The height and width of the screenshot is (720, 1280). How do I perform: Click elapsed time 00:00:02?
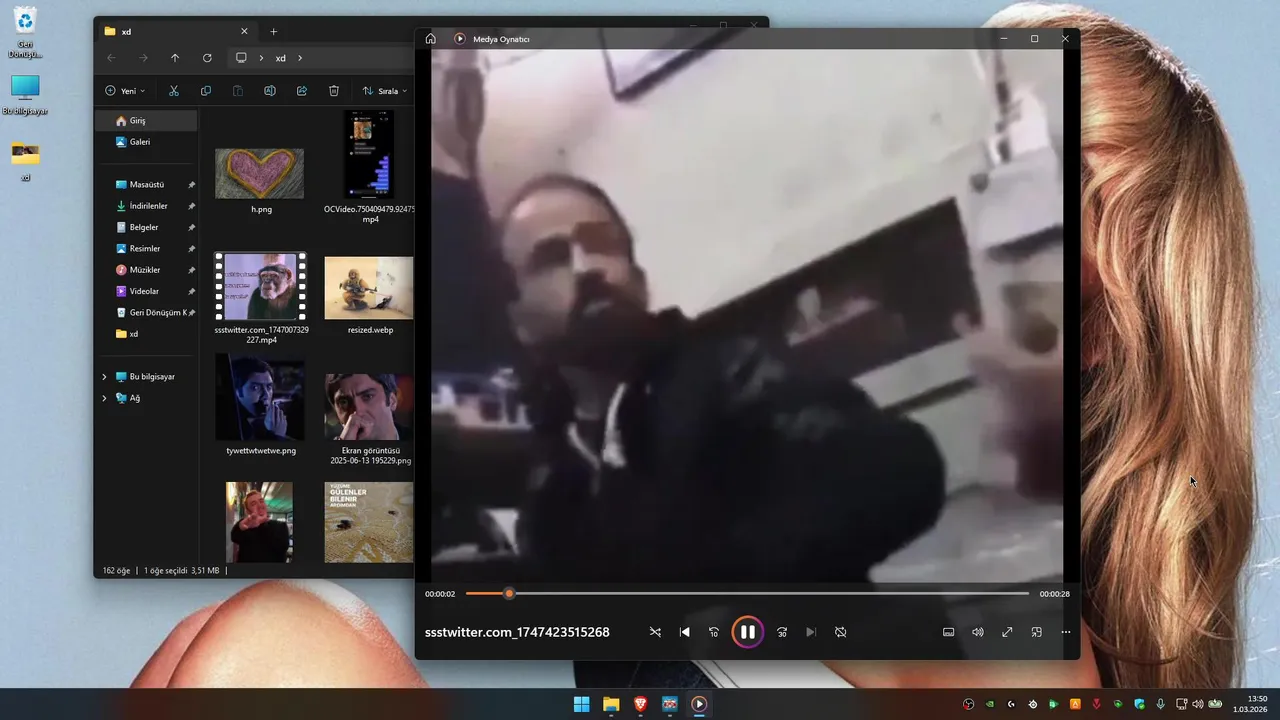440,594
